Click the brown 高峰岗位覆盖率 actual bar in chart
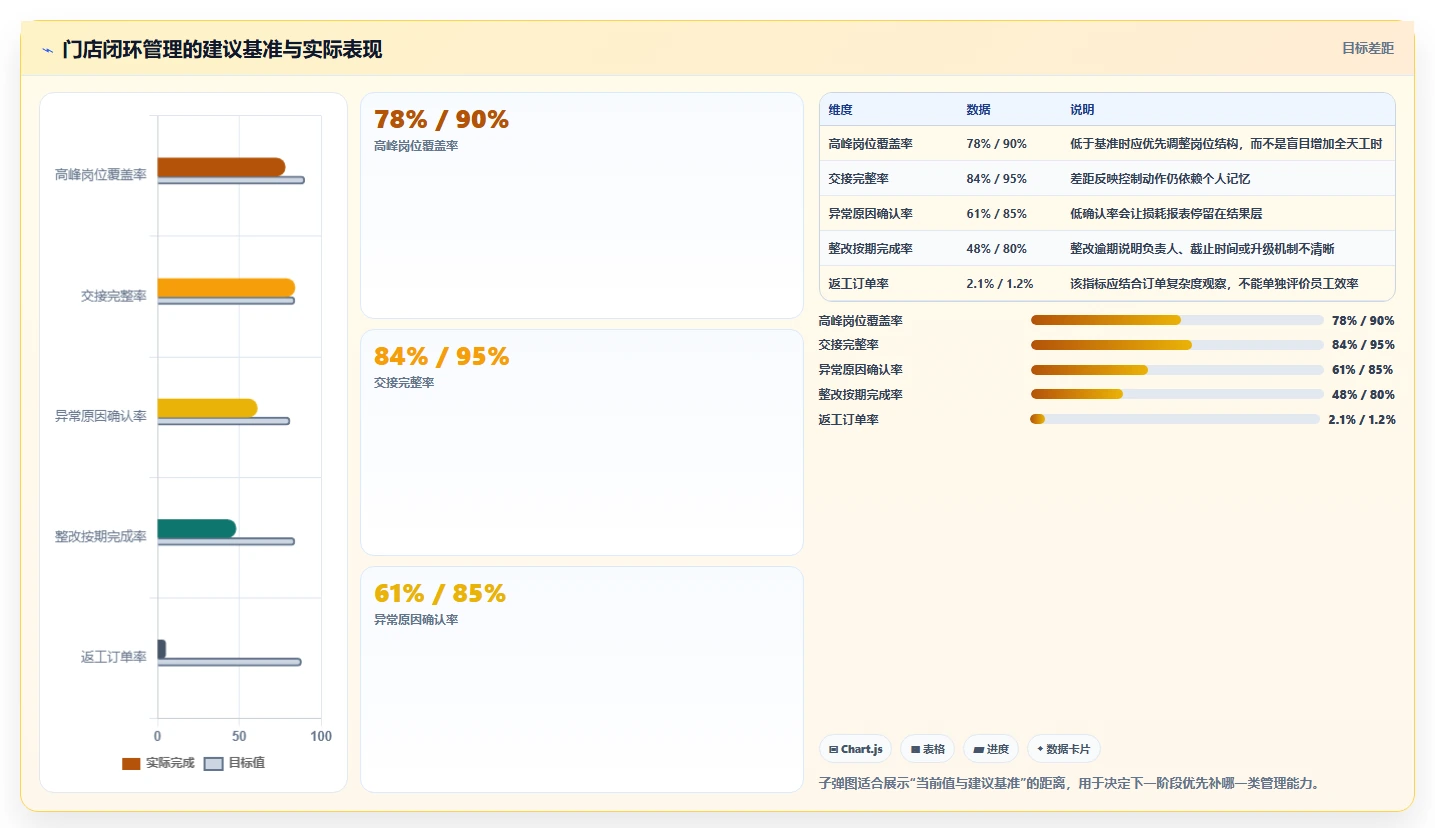The image size is (1435, 828). click(221, 167)
